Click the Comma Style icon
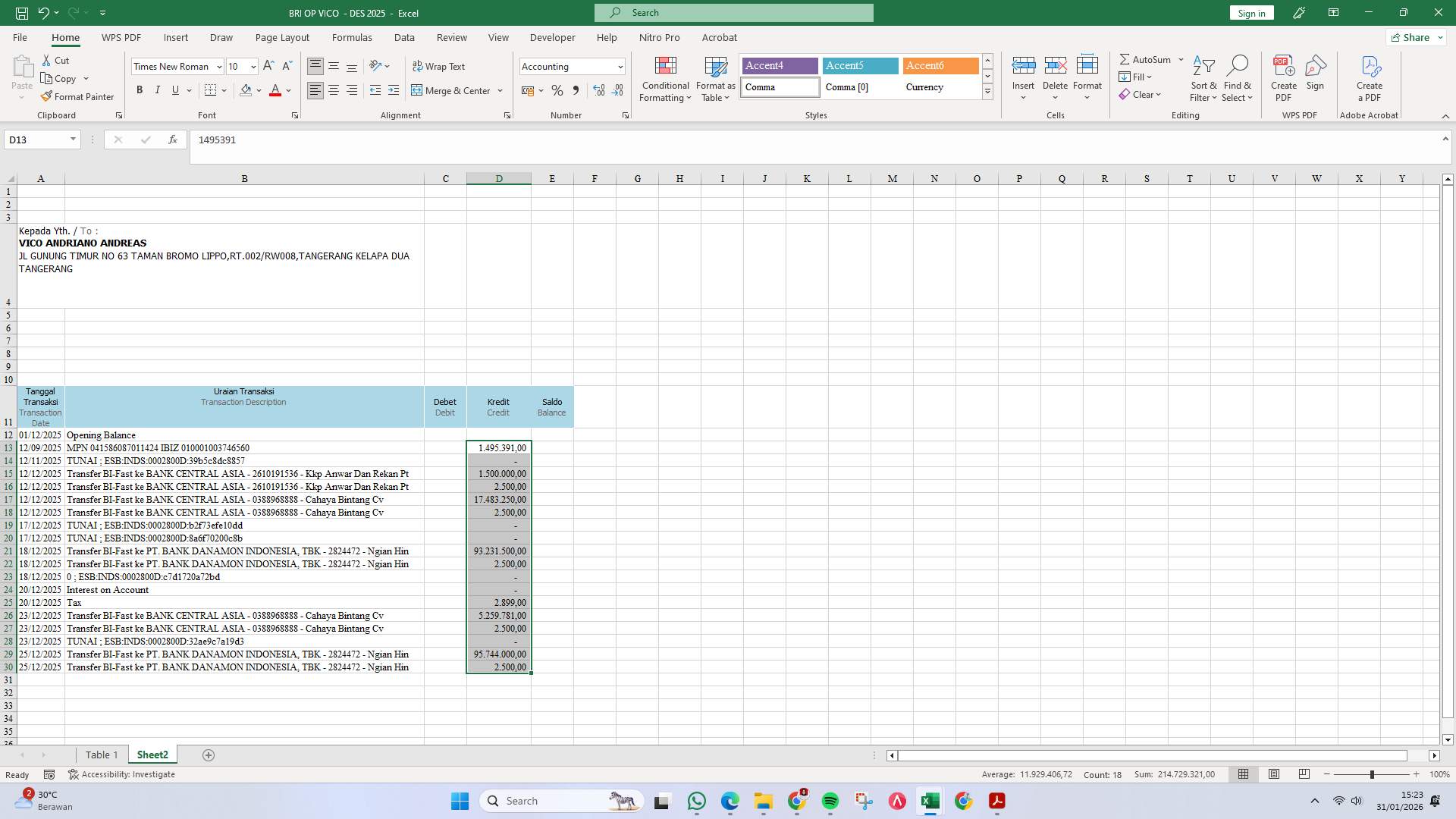1456x819 pixels. pos(576,90)
